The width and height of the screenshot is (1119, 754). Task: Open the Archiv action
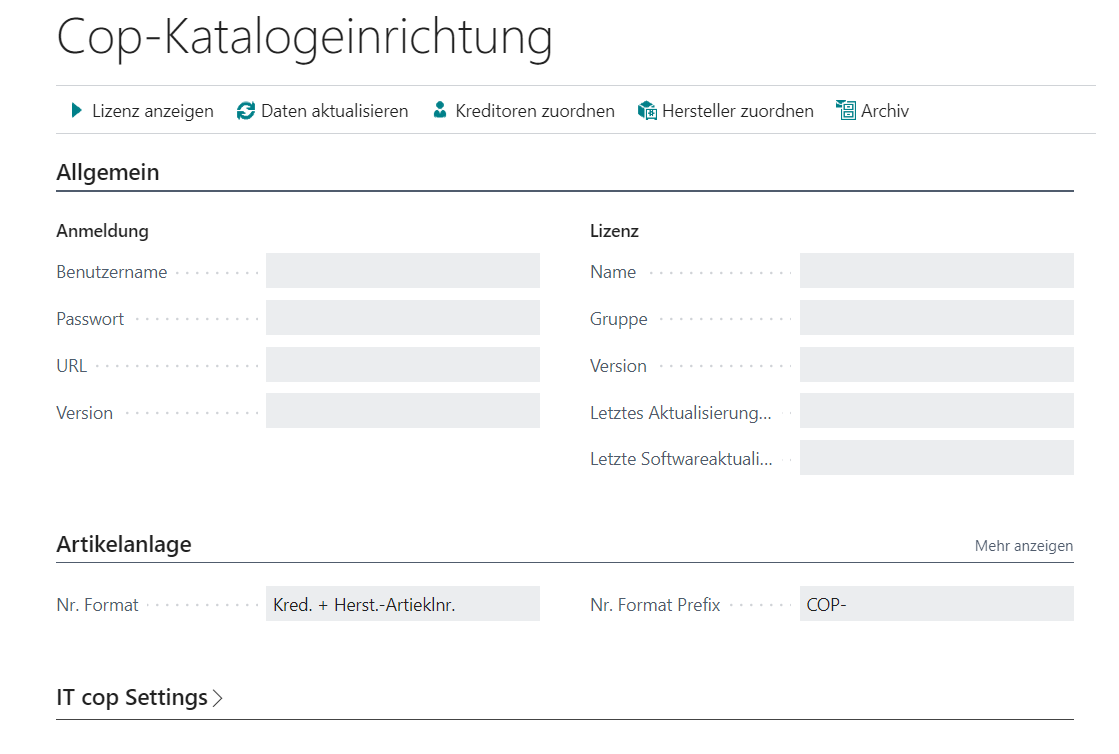point(884,111)
